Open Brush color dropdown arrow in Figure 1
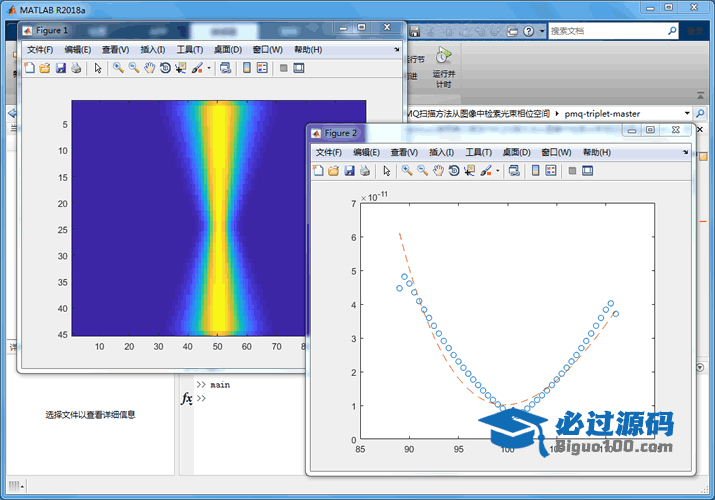715x500 pixels. pos(209,68)
